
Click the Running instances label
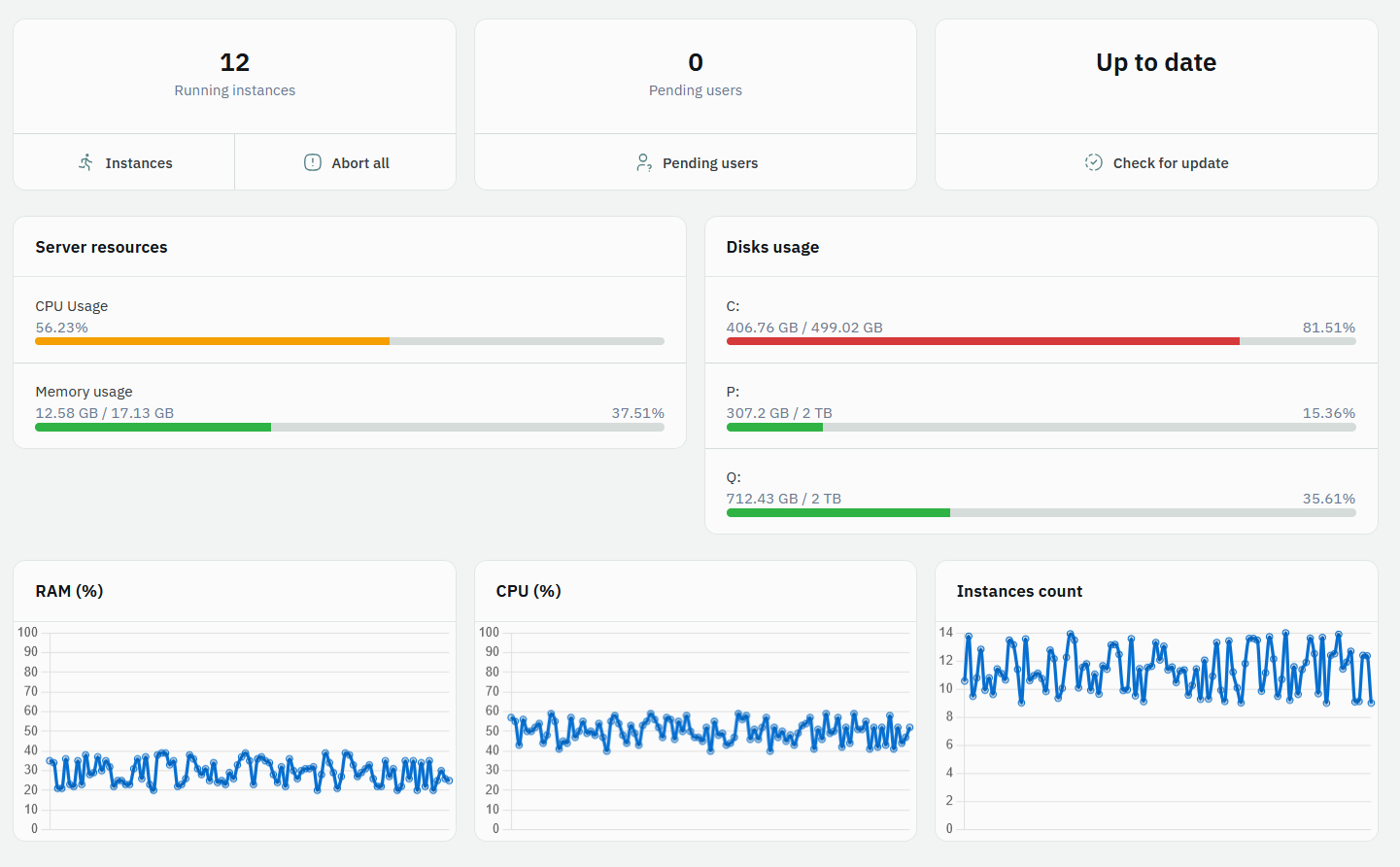coord(235,90)
